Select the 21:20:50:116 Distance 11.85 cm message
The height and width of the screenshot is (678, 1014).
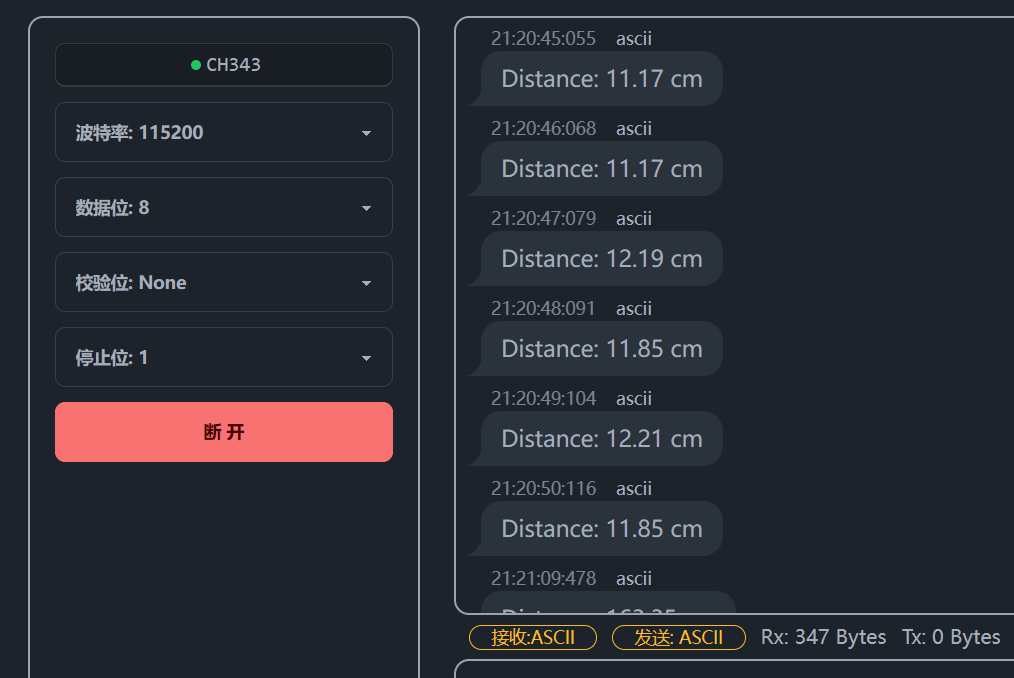(601, 529)
